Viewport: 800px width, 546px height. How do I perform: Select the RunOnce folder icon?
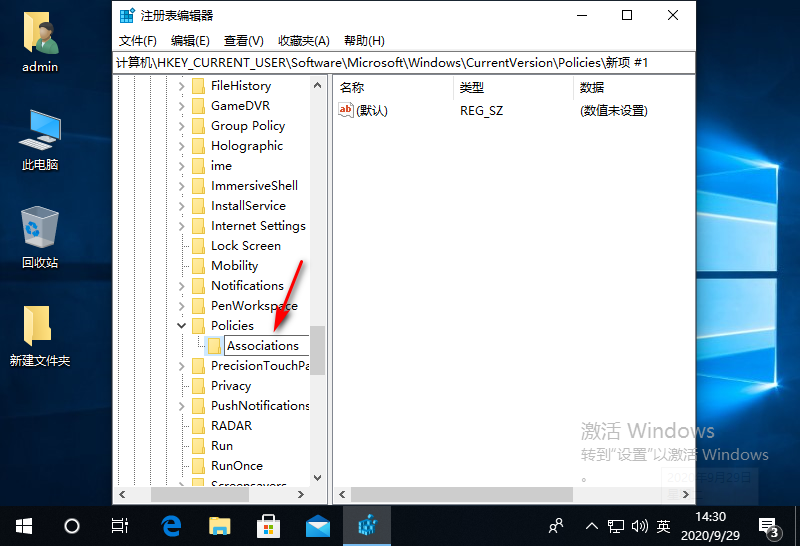[x=198, y=466]
